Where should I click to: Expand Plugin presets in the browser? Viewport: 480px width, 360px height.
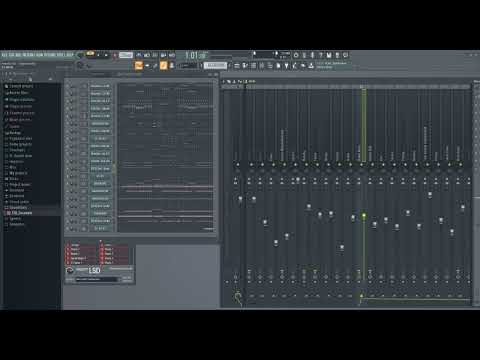tap(18, 106)
